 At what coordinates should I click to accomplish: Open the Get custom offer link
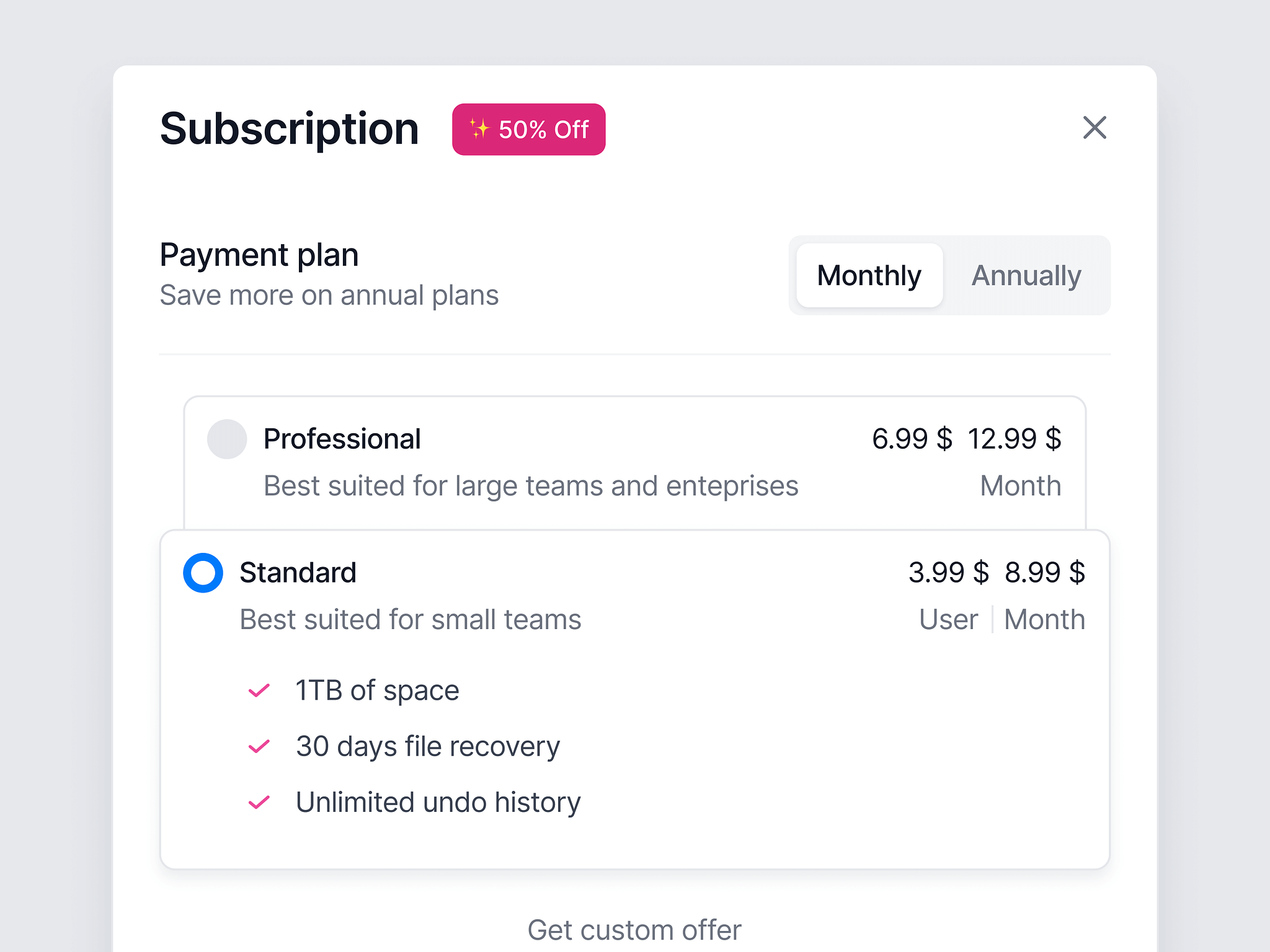tap(634, 930)
